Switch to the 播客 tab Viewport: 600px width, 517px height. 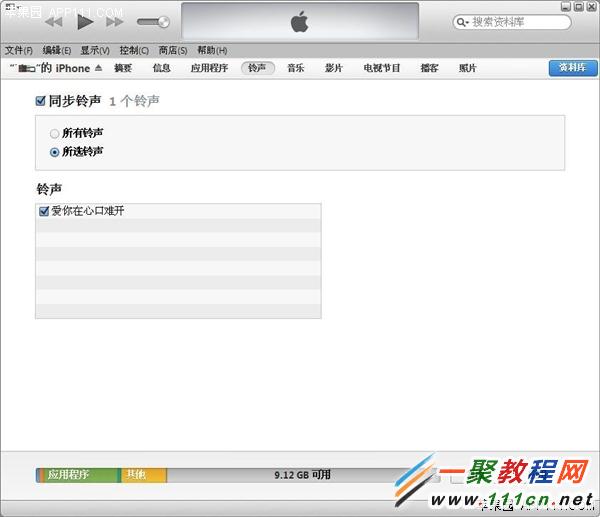tap(429, 68)
